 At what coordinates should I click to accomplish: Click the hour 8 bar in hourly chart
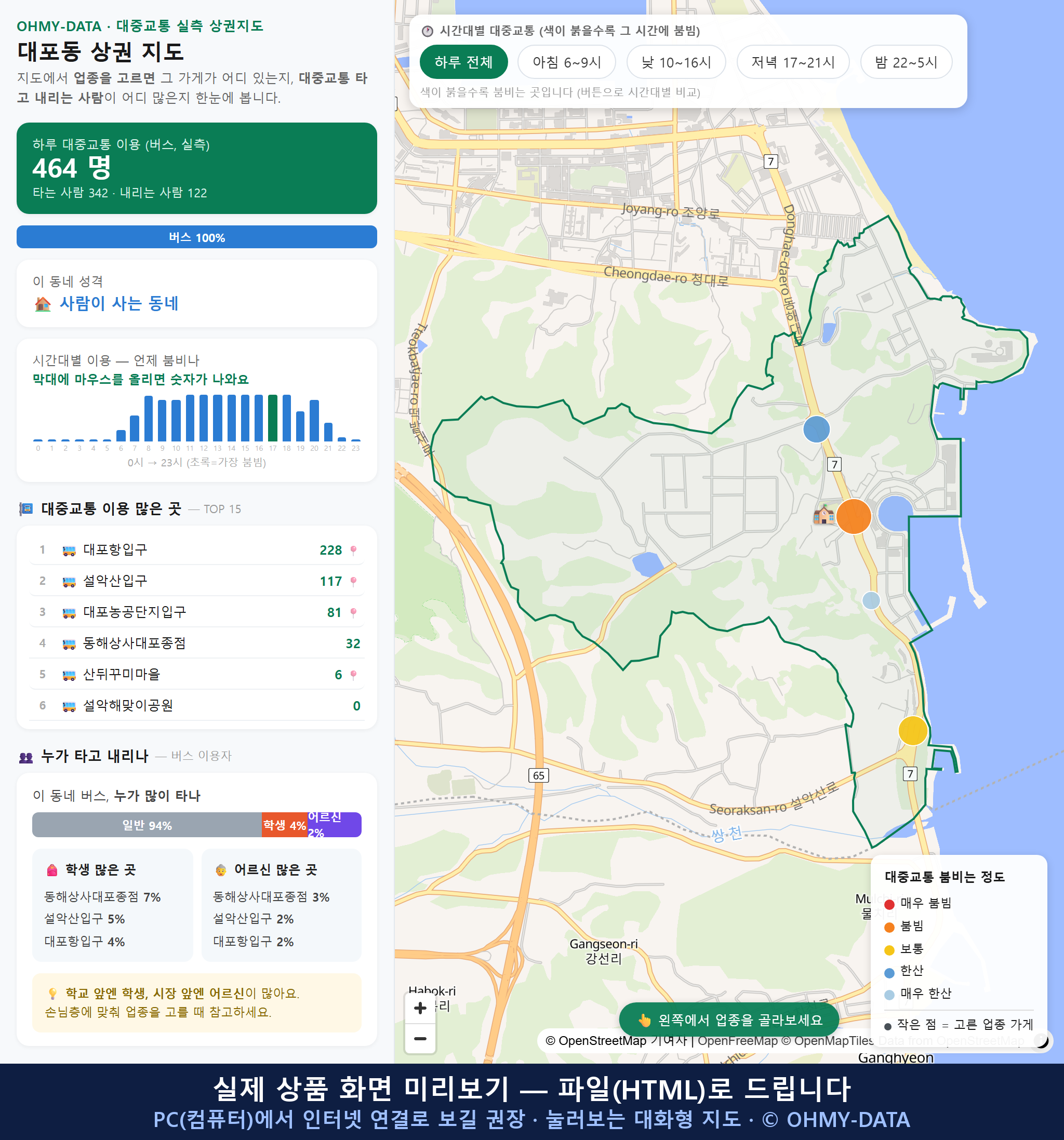[149, 419]
